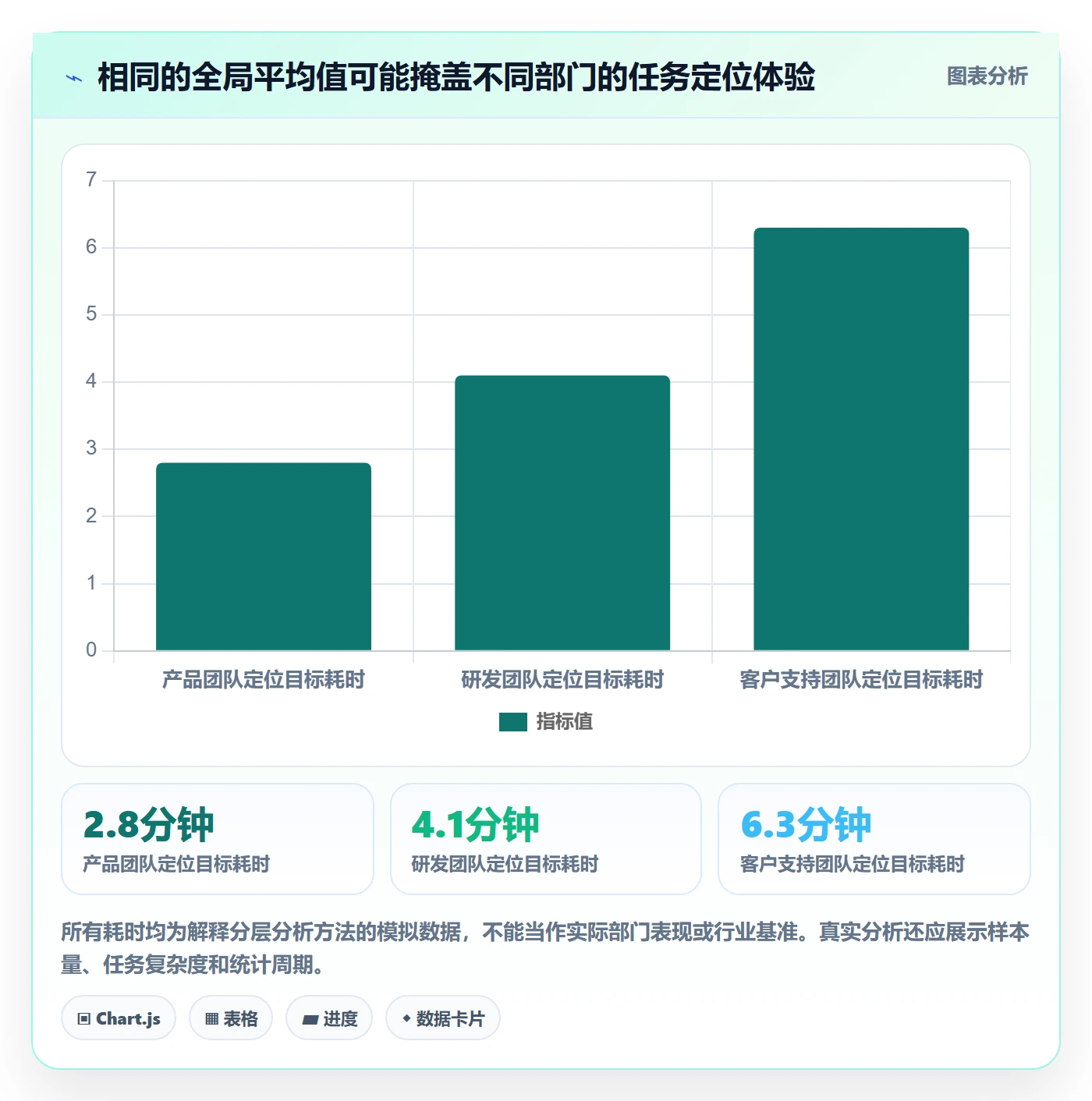
Task: Click the grid icon in the 表格 chip
Action: [x=211, y=1019]
